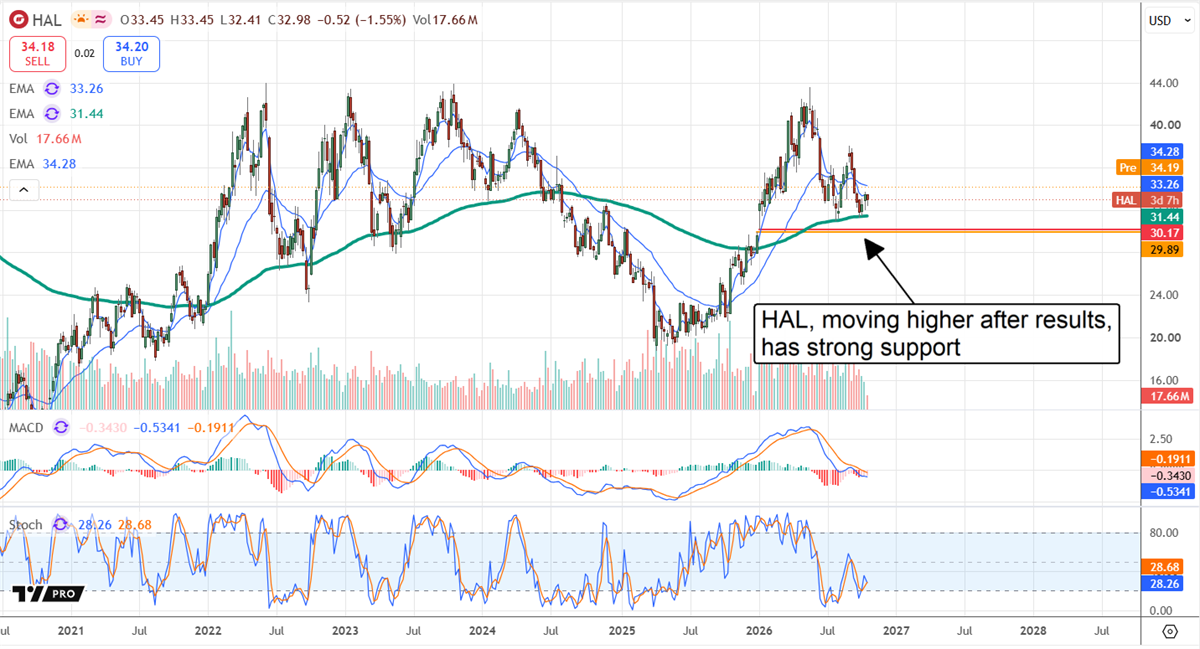Screen dimensions: 1200x649
Task: Click the Stoch indicator label
Action: [27, 523]
